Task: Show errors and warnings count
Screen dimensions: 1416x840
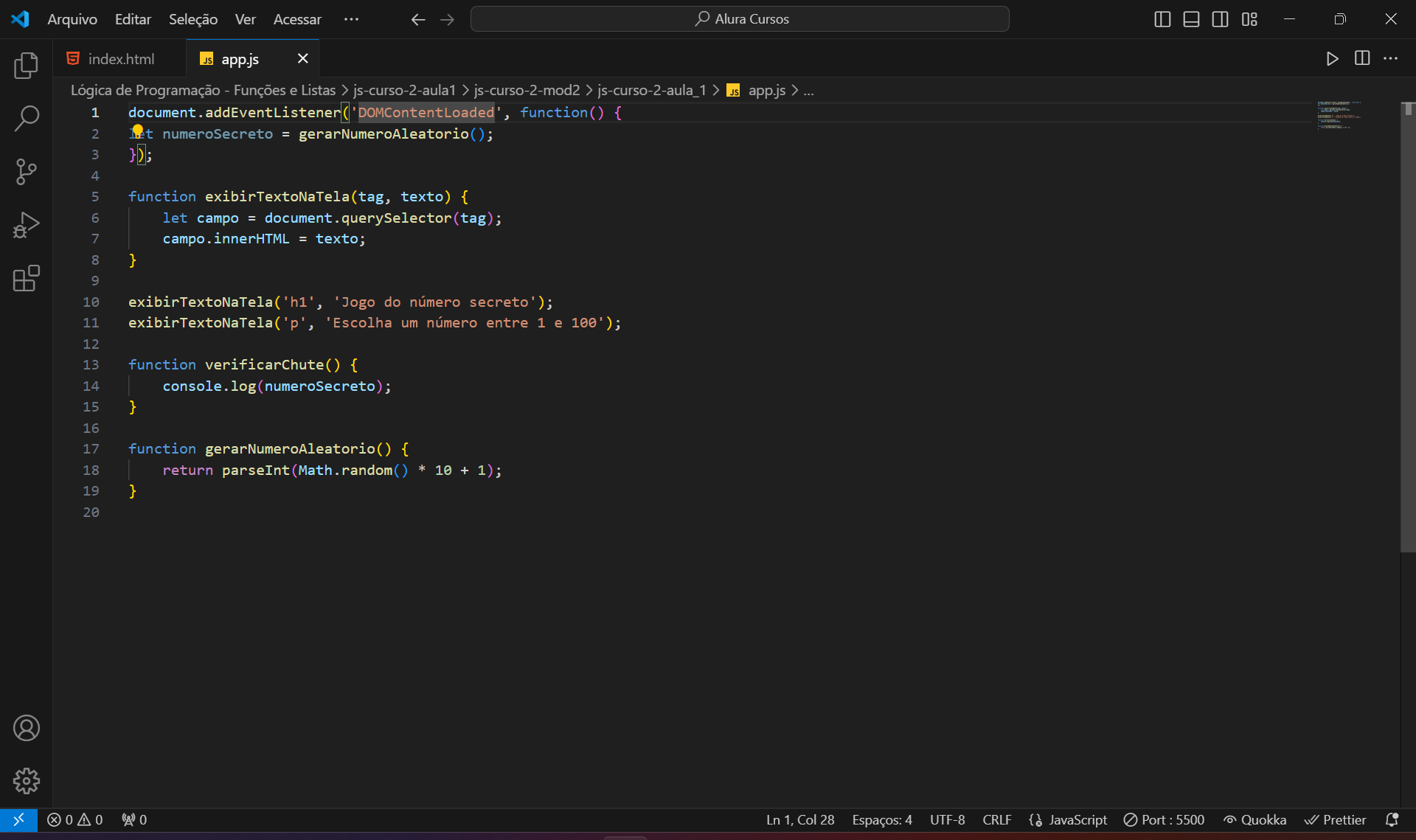Action: pos(74,819)
